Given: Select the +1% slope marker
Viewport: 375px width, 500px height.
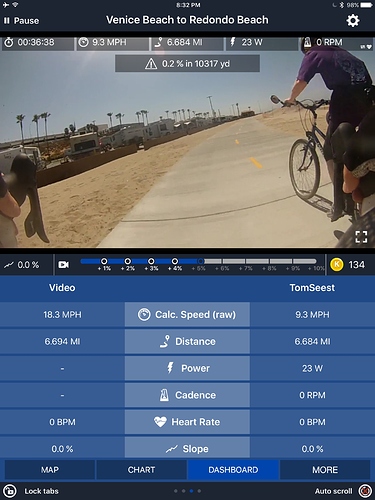Looking at the screenshot, I should (x=104, y=261).
